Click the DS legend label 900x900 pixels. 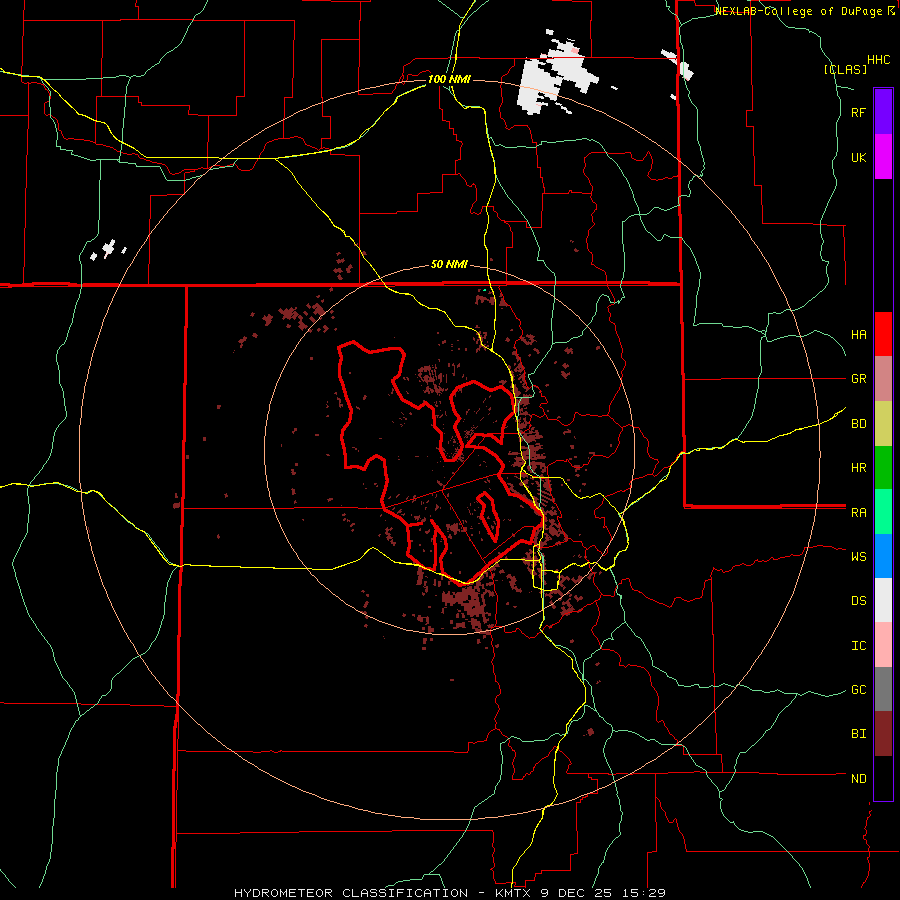pyautogui.click(x=858, y=600)
